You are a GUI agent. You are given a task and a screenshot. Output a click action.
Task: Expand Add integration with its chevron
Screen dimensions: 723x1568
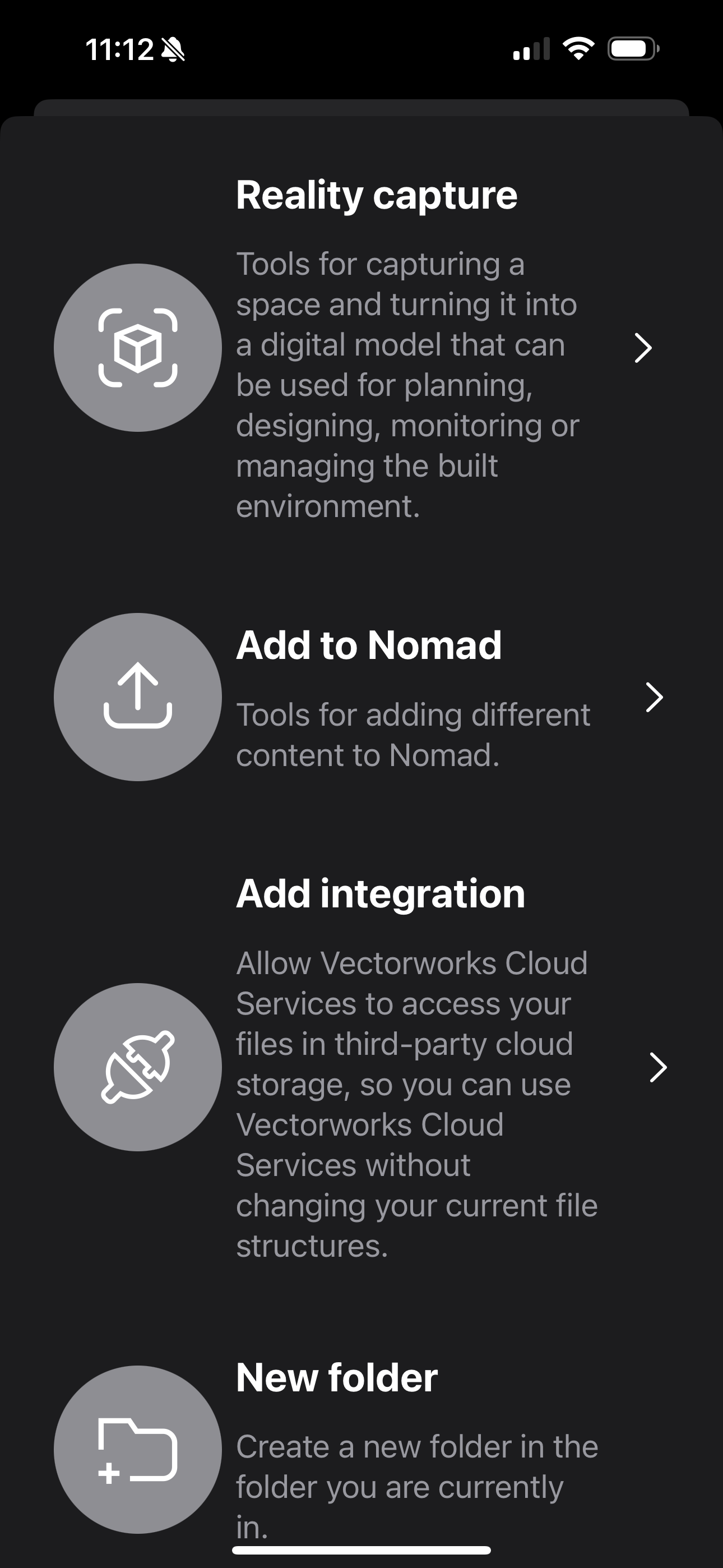tap(658, 1067)
